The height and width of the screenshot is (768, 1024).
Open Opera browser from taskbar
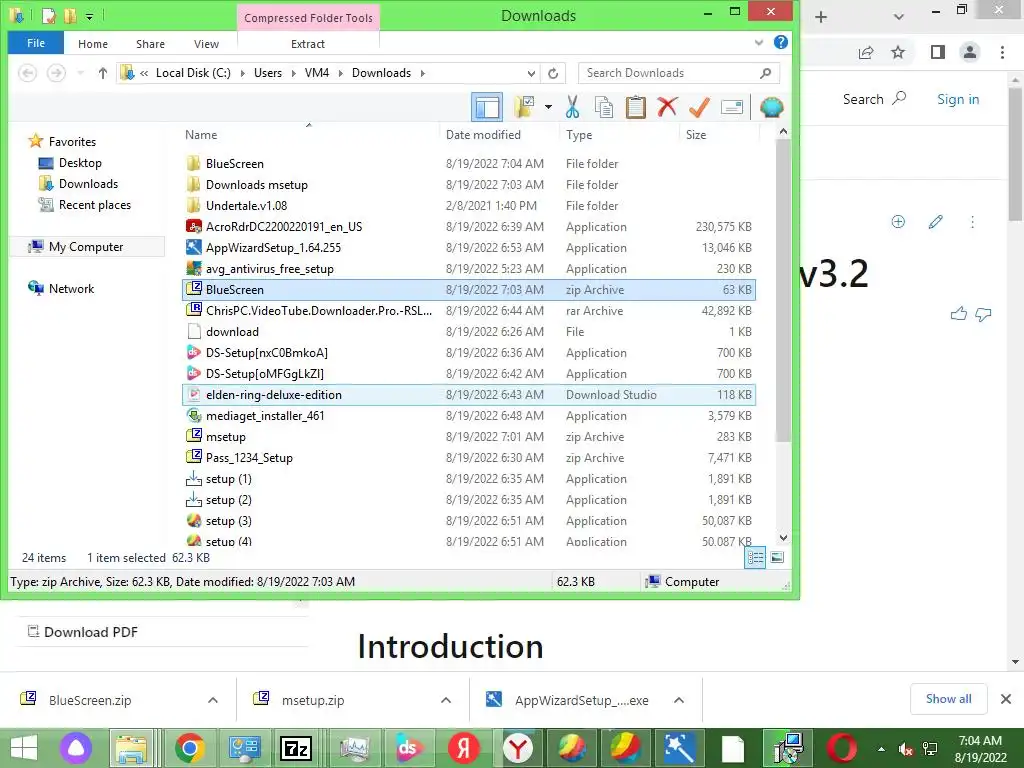tap(841, 748)
